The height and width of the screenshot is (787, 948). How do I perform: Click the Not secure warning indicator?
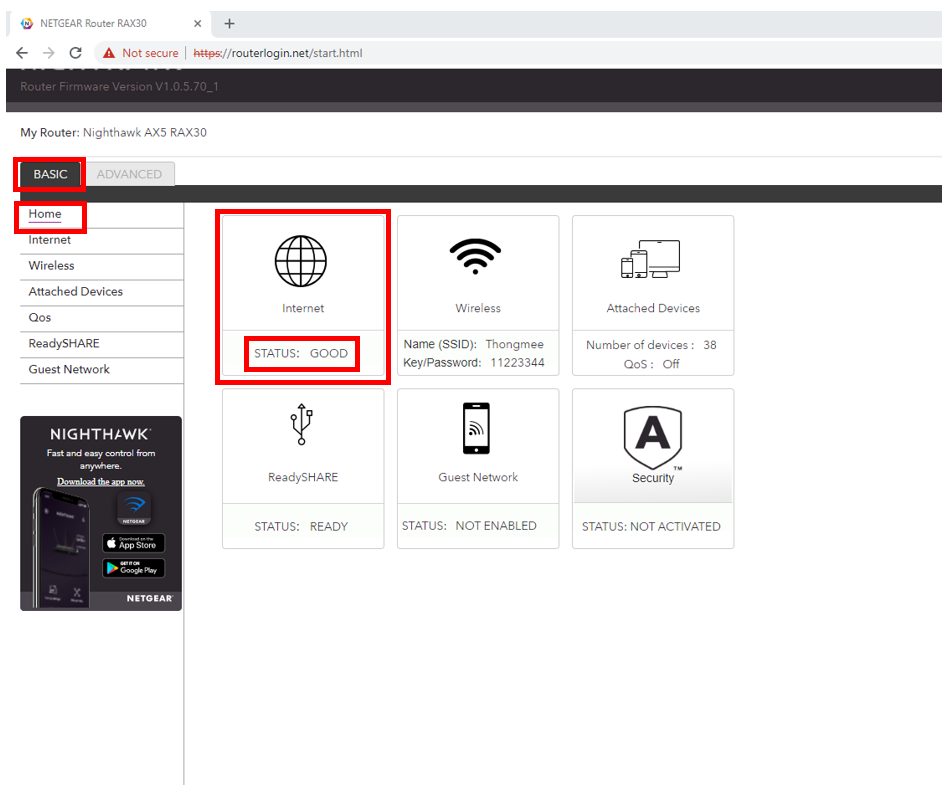point(141,53)
